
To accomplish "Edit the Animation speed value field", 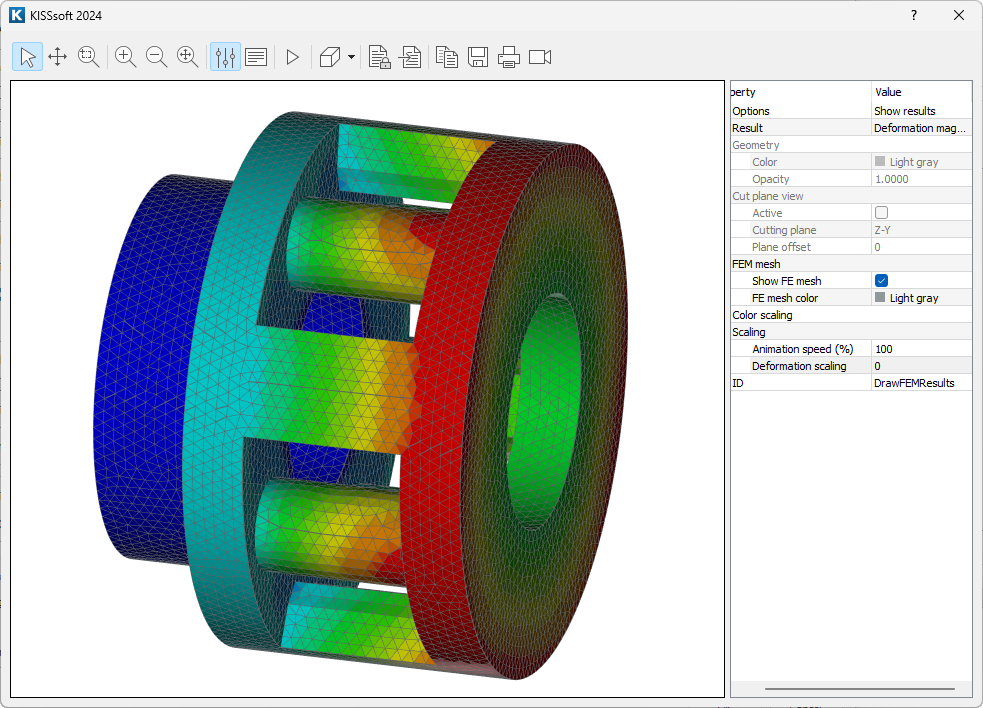I will click(x=920, y=349).
